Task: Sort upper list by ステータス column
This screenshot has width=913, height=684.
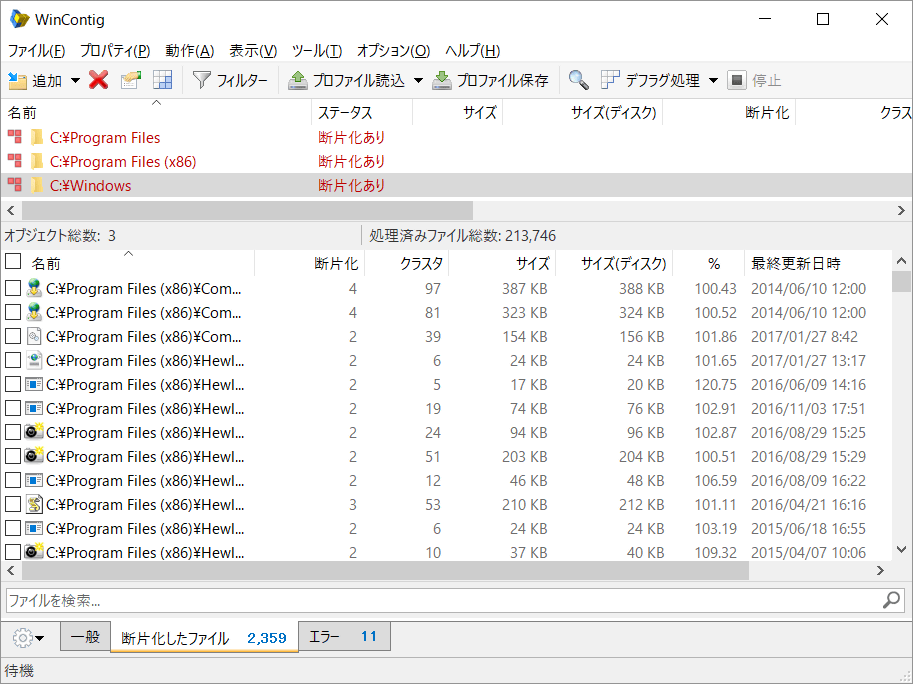Action: 362,112
